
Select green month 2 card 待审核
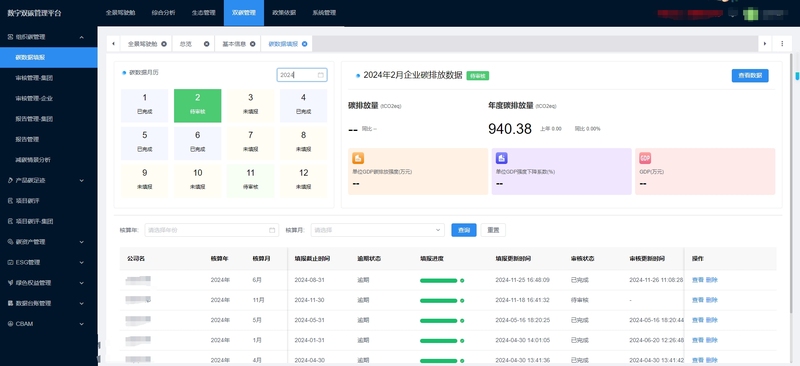click(197, 106)
